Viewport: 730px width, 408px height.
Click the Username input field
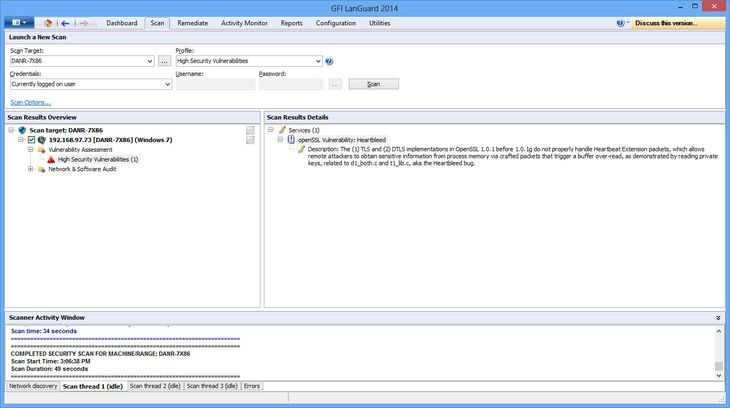coord(216,84)
